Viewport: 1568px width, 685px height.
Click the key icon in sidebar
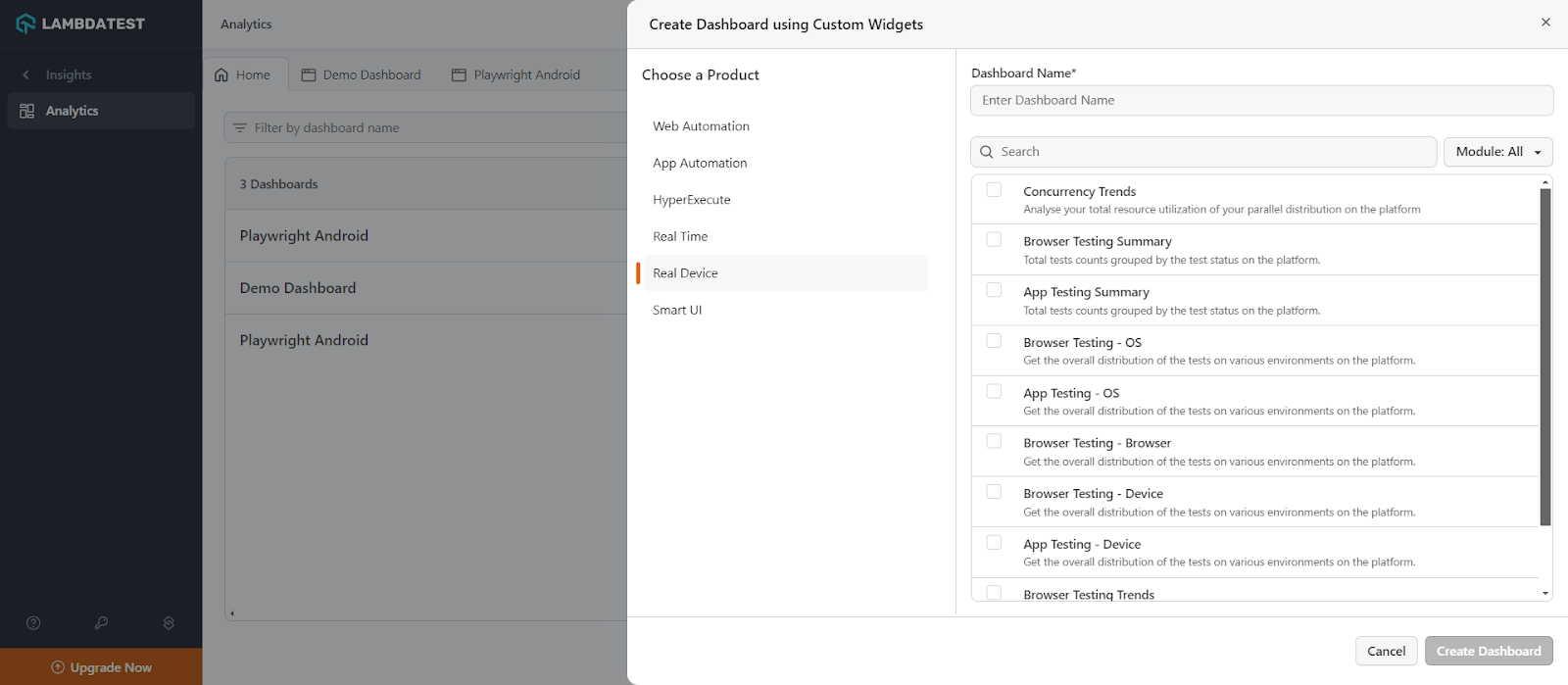(101, 623)
